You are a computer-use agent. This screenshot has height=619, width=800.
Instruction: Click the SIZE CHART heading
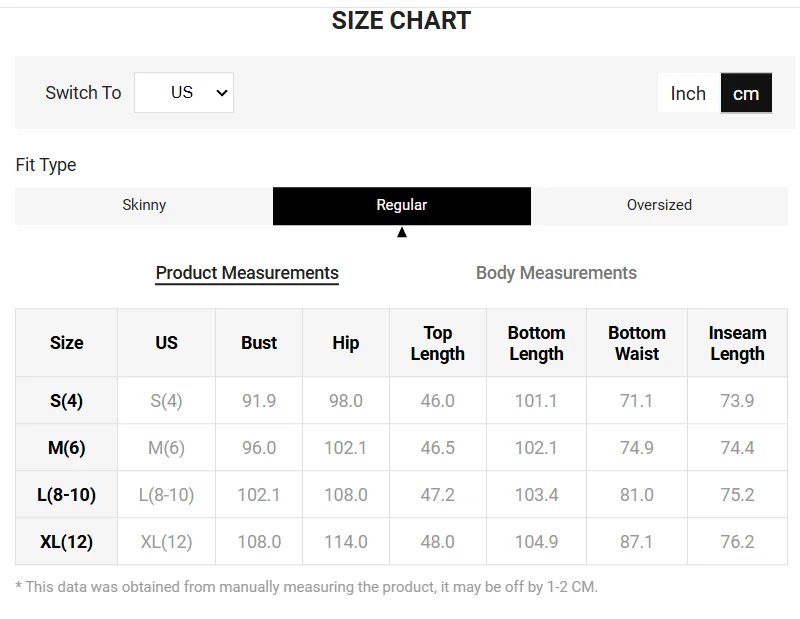(401, 21)
